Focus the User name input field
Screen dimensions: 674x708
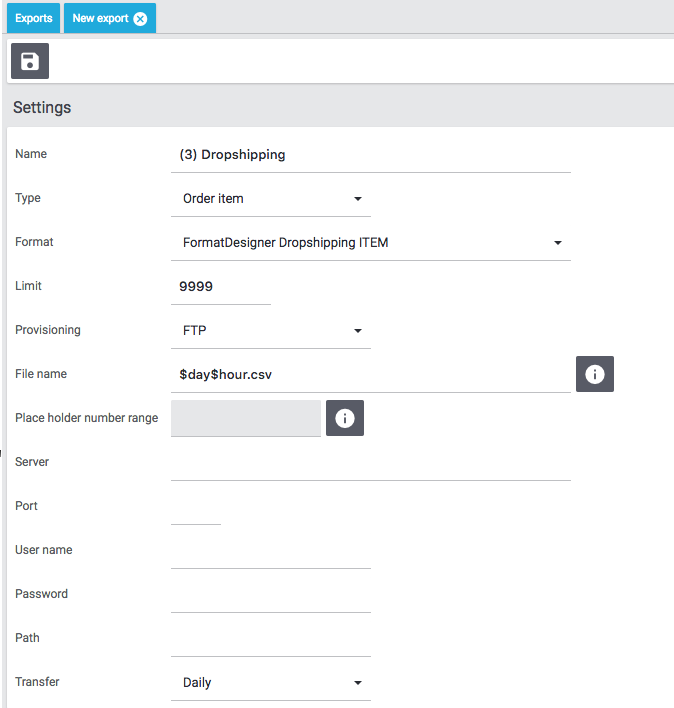click(x=271, y=552)
